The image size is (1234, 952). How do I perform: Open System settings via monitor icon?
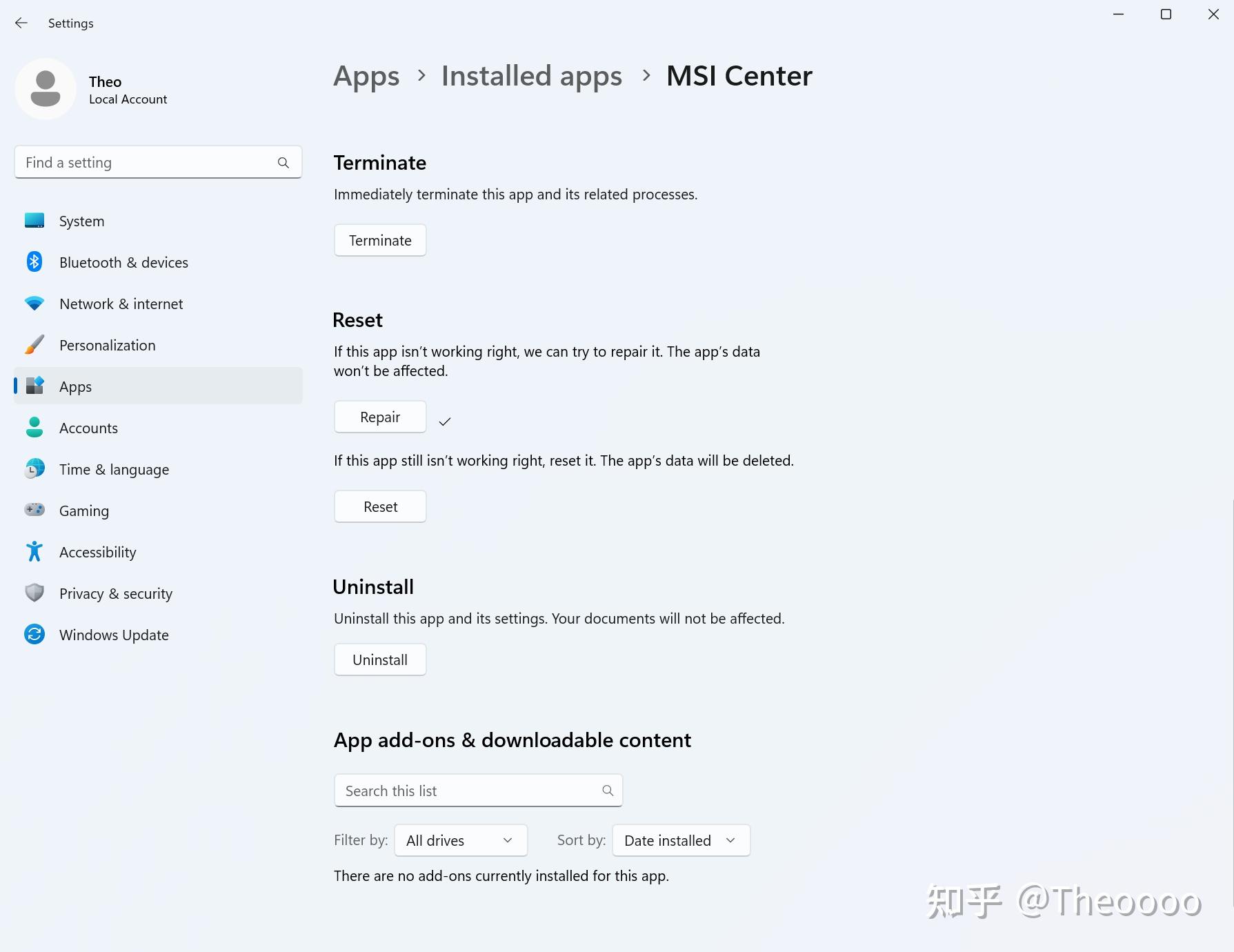coord(34,221)
